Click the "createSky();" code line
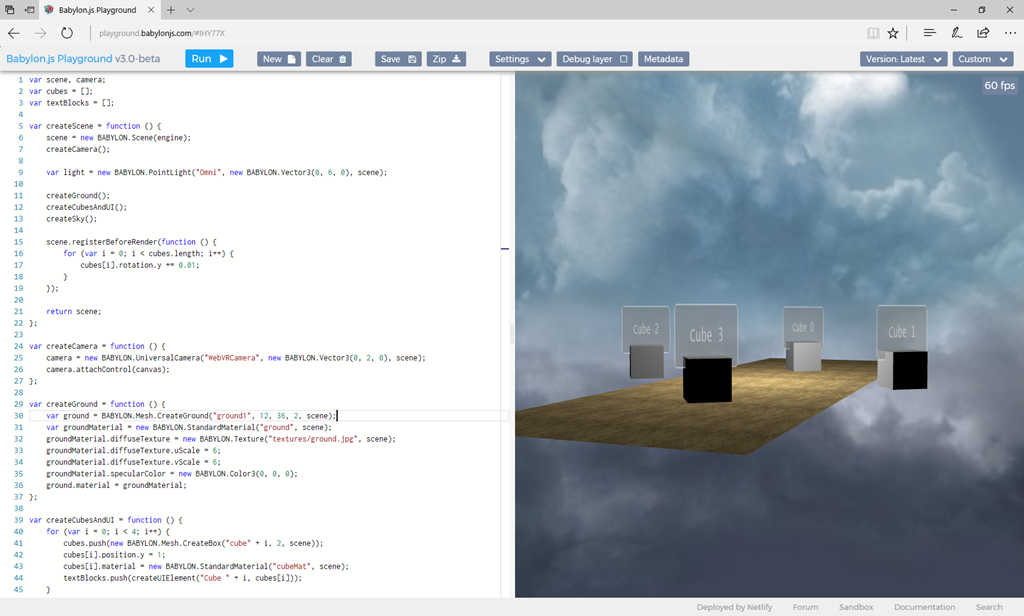This screenshot has height=616, width=1024. (x=71, y=219)
